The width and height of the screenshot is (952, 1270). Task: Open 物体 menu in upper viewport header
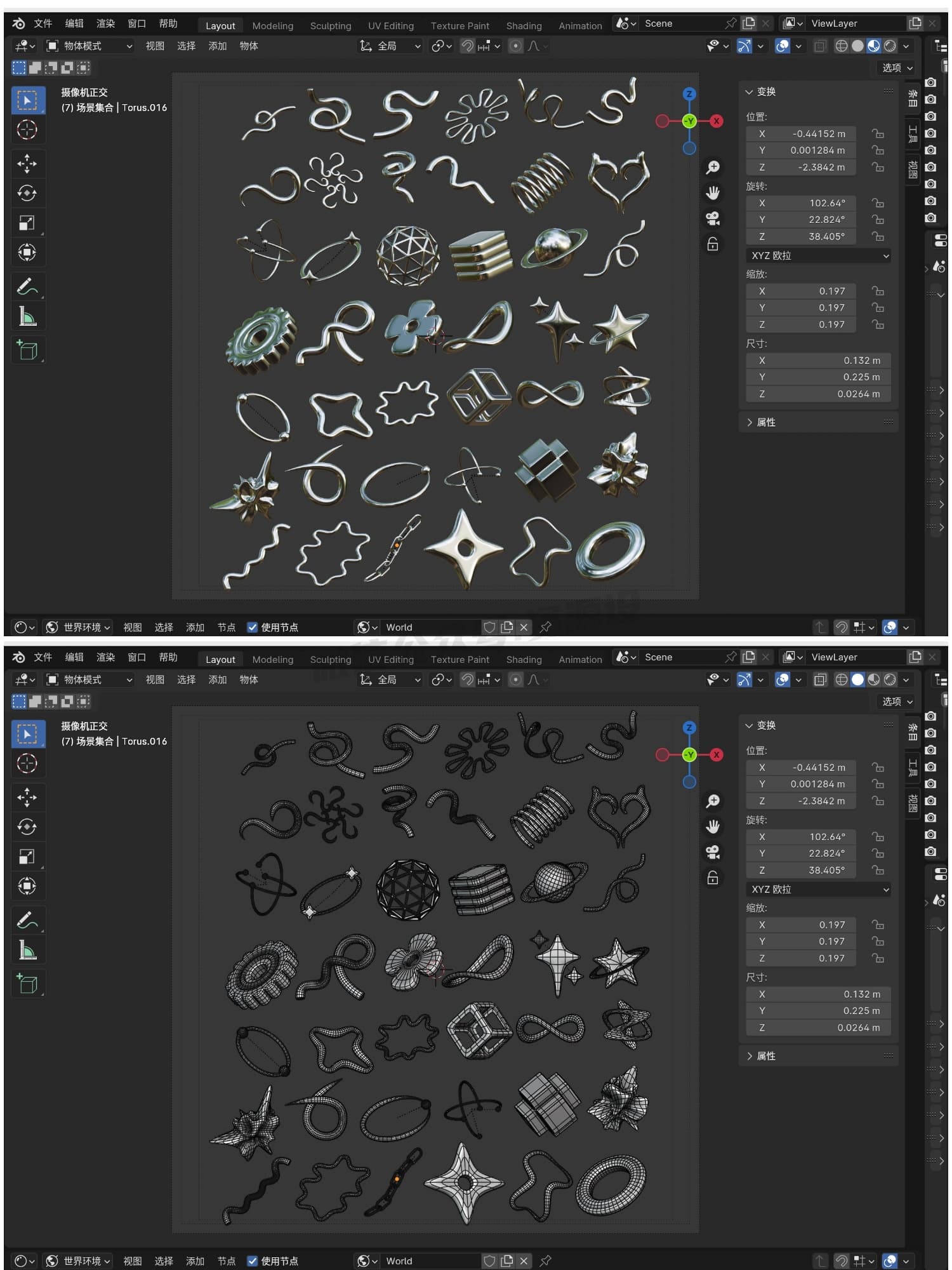pos(249,46)
